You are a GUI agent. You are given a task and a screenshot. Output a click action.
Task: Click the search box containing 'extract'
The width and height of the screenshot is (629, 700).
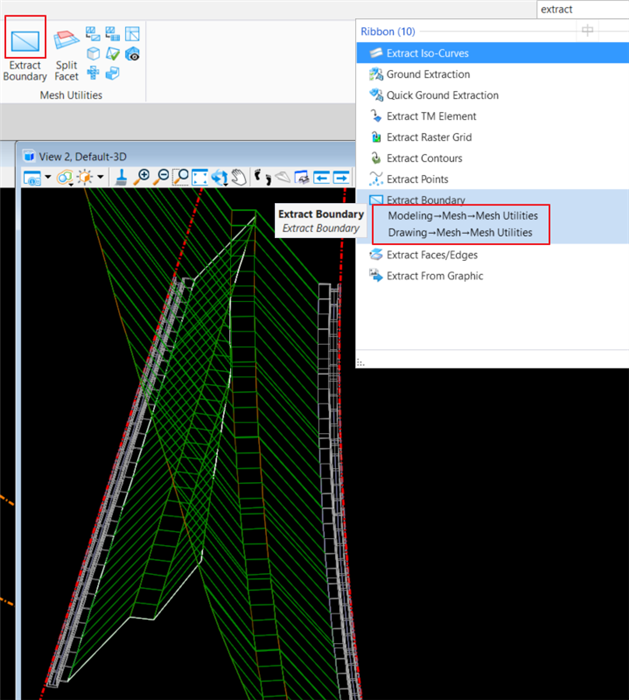[580, 9]
